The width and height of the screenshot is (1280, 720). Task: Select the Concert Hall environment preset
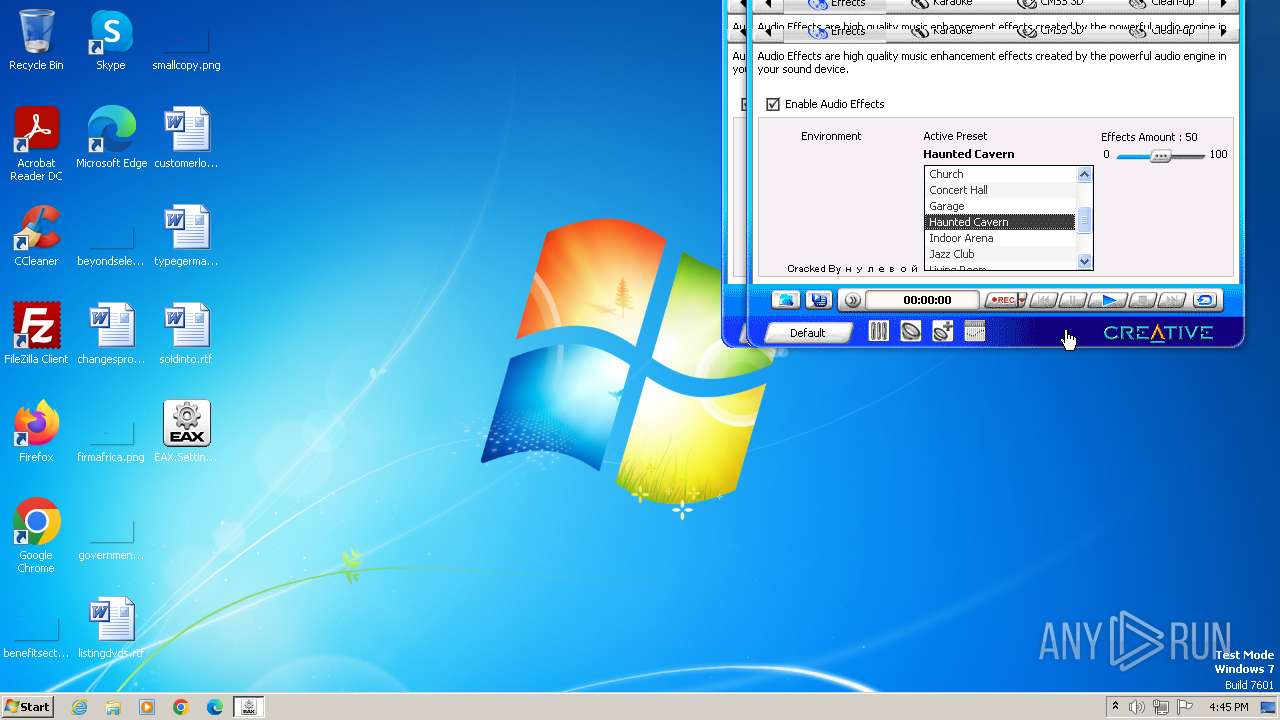pyautogui.click(x=1000, y=190)
